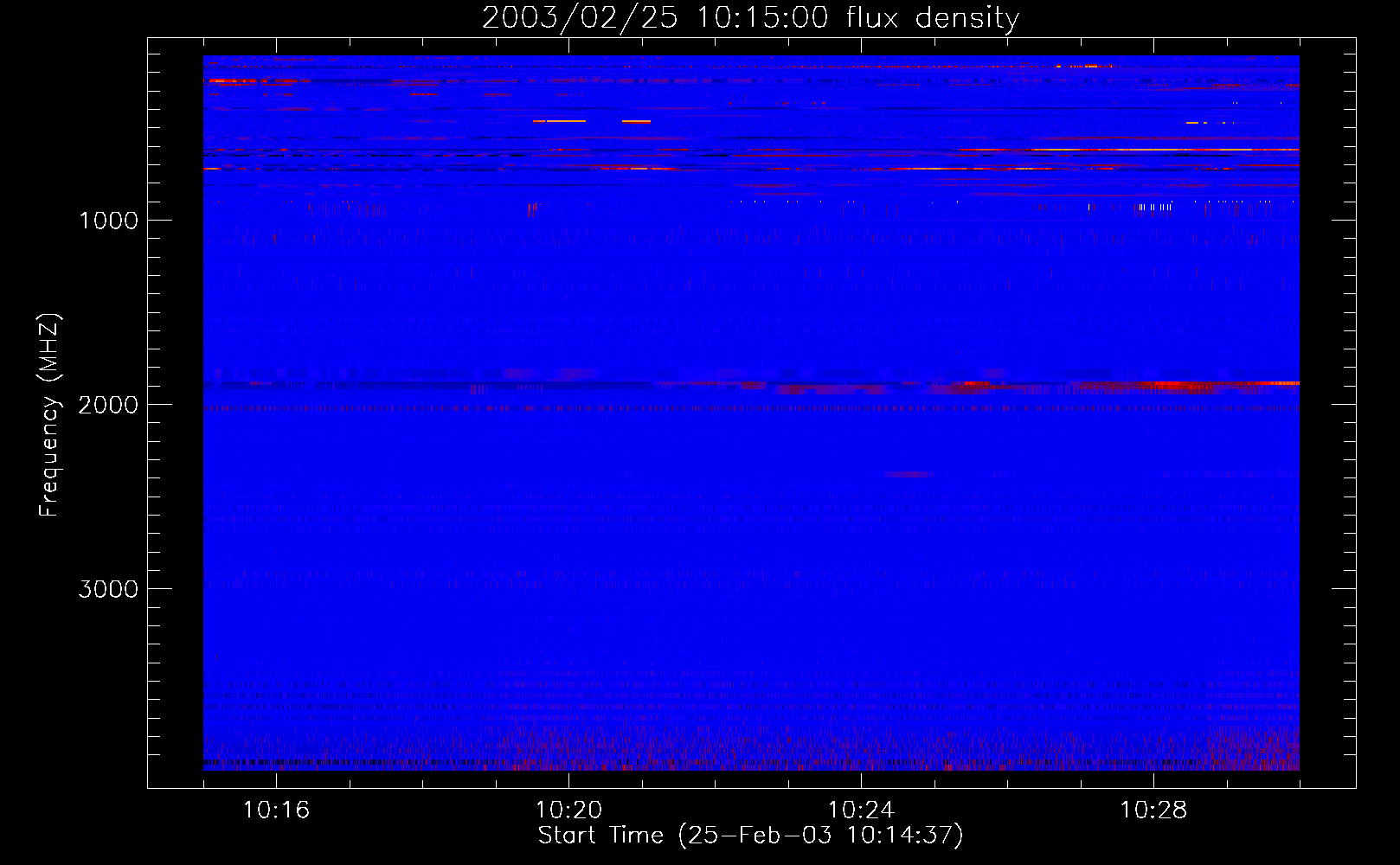Image resolution: width=1400 pixels, height=865 pixels.
Task: Click the 10:24 time tick label
Action: click(x=861, y=811)
